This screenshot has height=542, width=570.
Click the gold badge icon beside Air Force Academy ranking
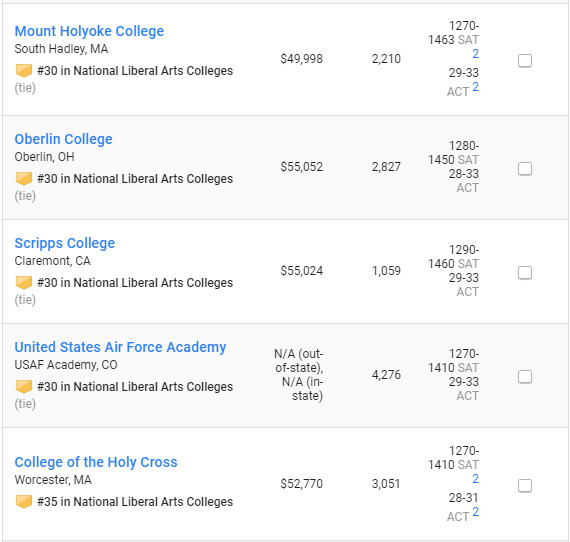[x=24, y=386]
